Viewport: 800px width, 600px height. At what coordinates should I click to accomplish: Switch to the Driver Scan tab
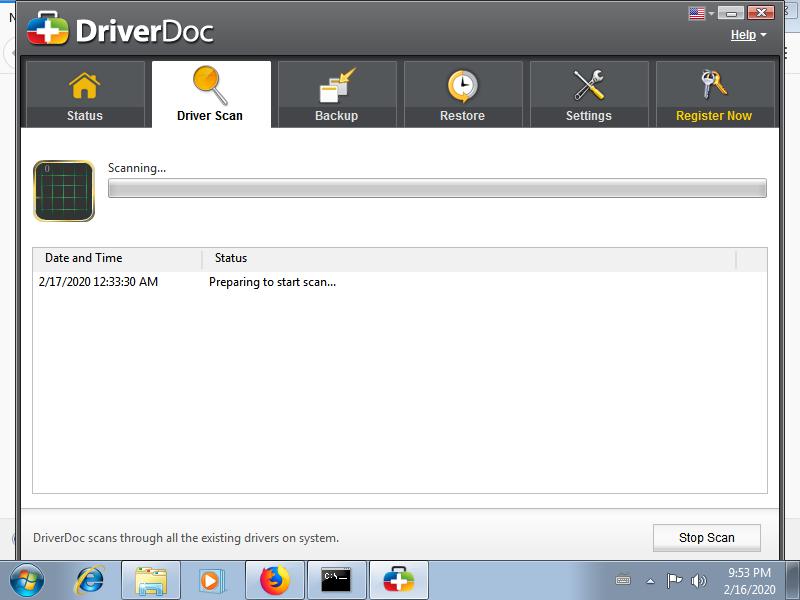pyautogui.click(x=211, y=94)
